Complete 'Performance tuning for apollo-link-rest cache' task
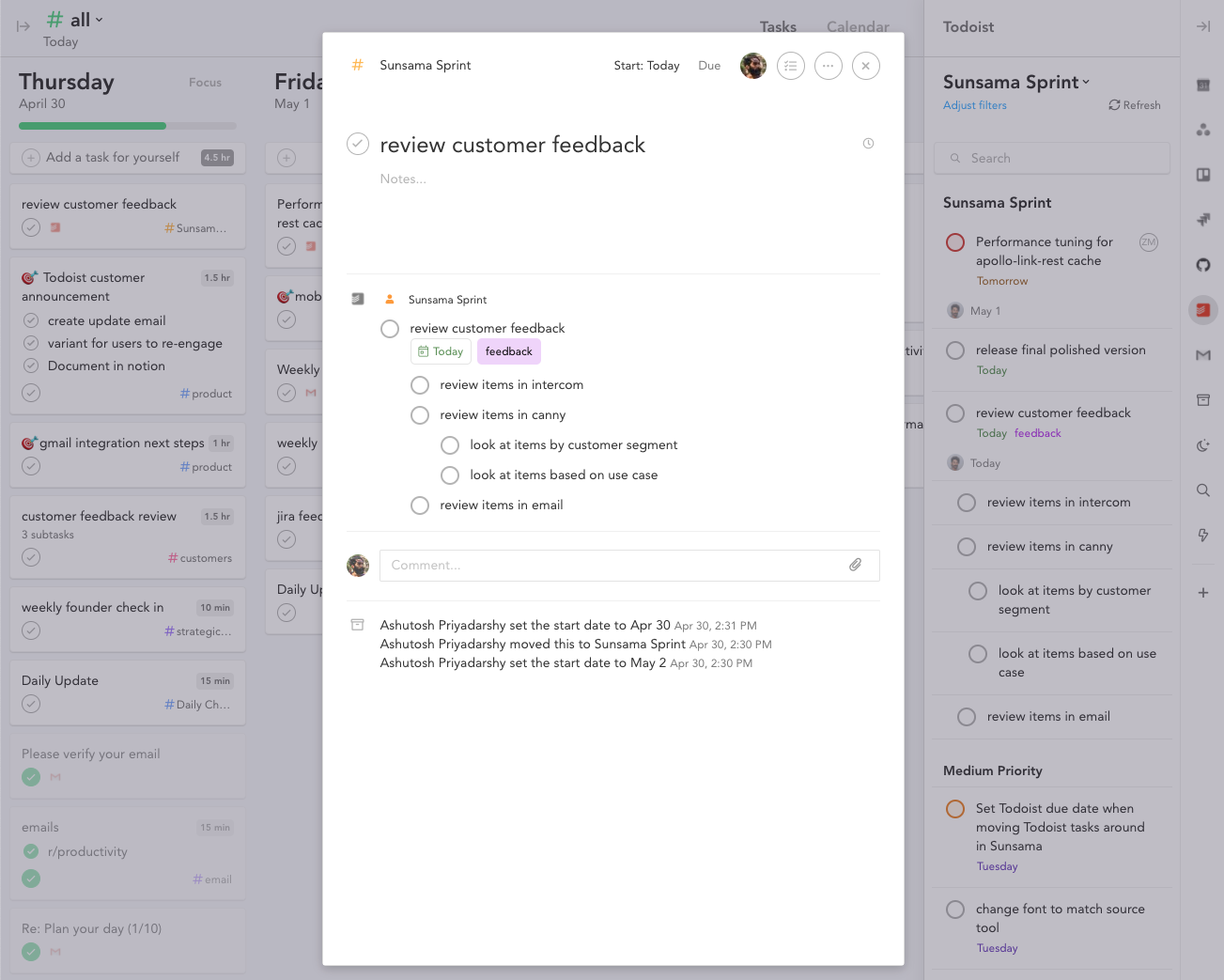 (955, 242)
